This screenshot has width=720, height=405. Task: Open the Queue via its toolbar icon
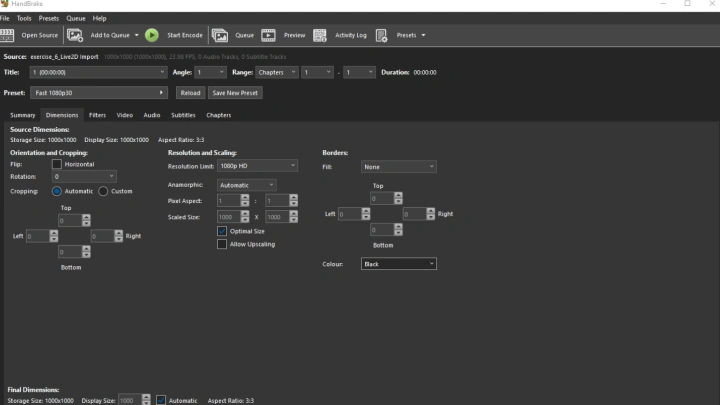point(219,35)
